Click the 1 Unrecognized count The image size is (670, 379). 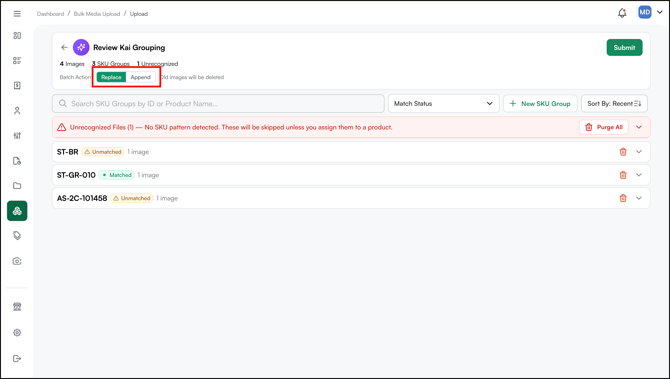tap(158, 64)
